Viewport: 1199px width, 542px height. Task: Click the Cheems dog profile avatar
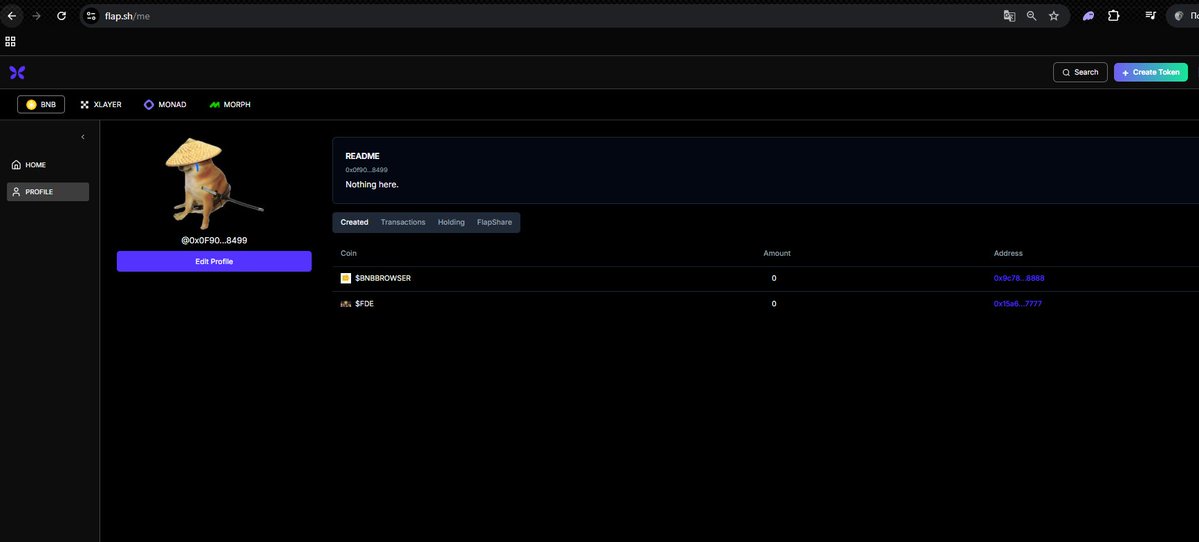click(214, 184)
